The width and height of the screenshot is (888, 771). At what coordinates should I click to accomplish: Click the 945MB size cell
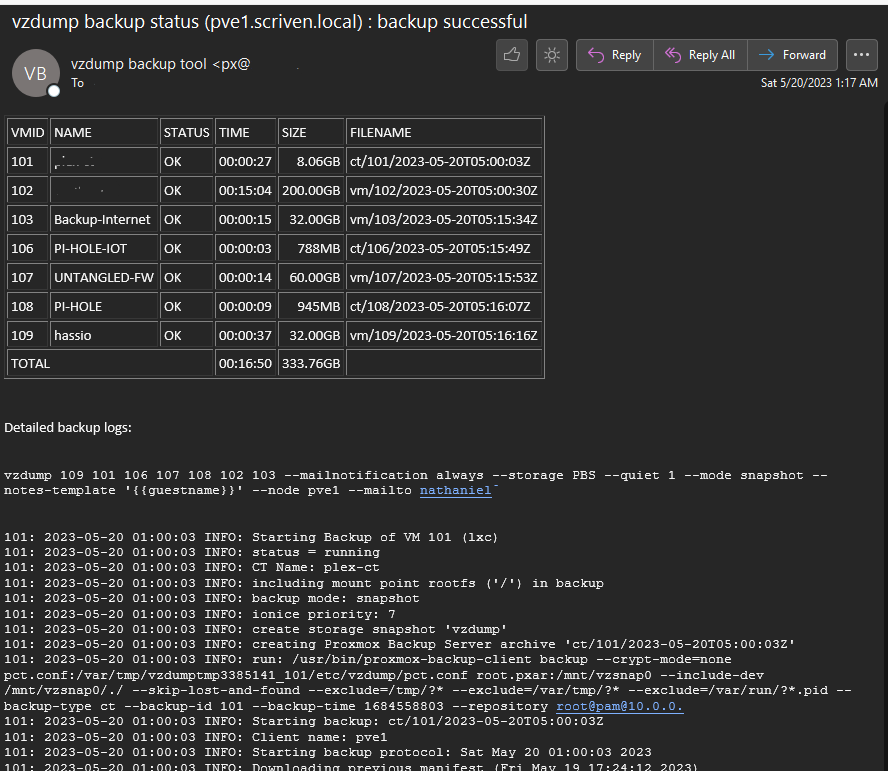click(x=311, y=306)
